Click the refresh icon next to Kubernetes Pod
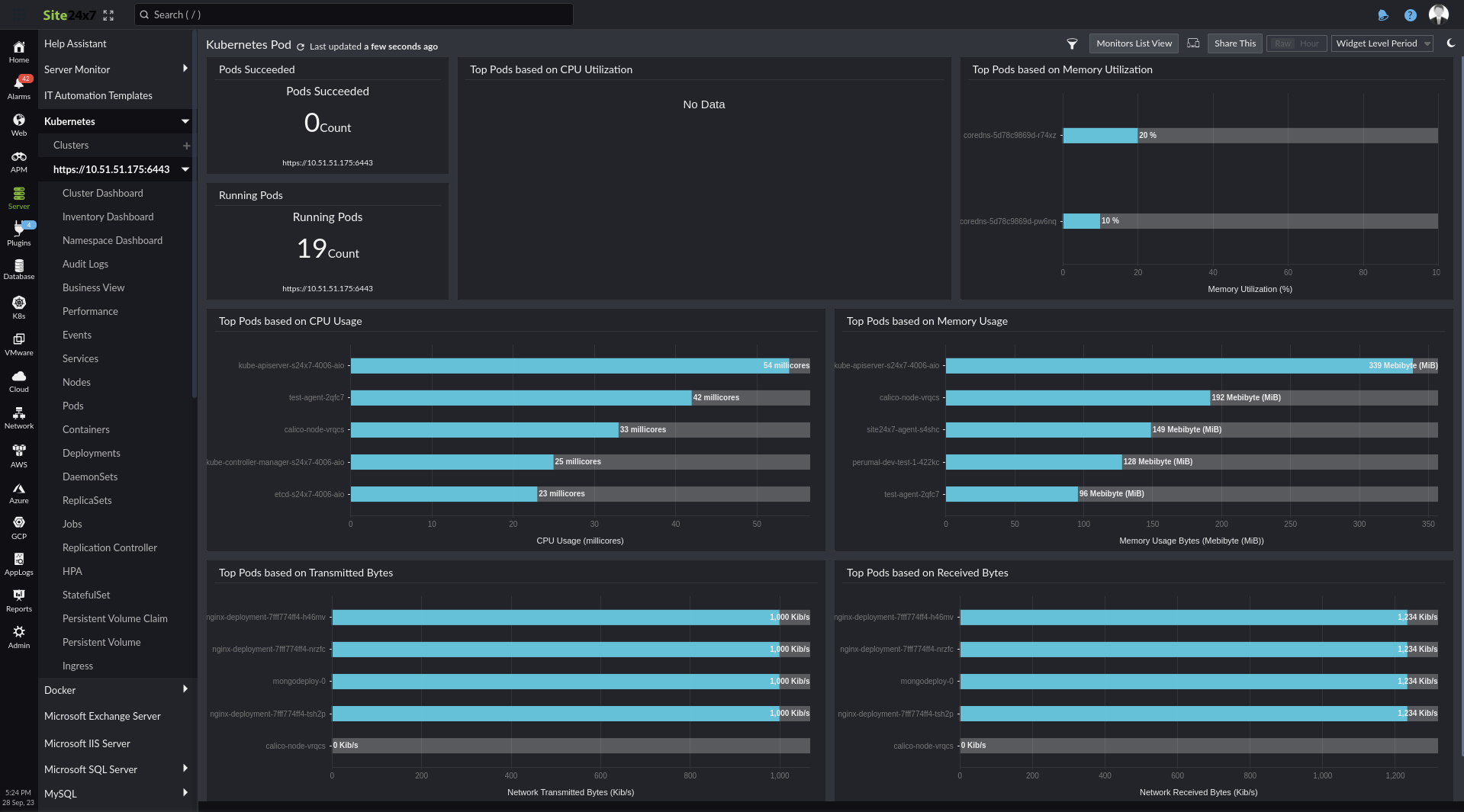Screen dimensions: 1464x812 click(x=299, y=45)
